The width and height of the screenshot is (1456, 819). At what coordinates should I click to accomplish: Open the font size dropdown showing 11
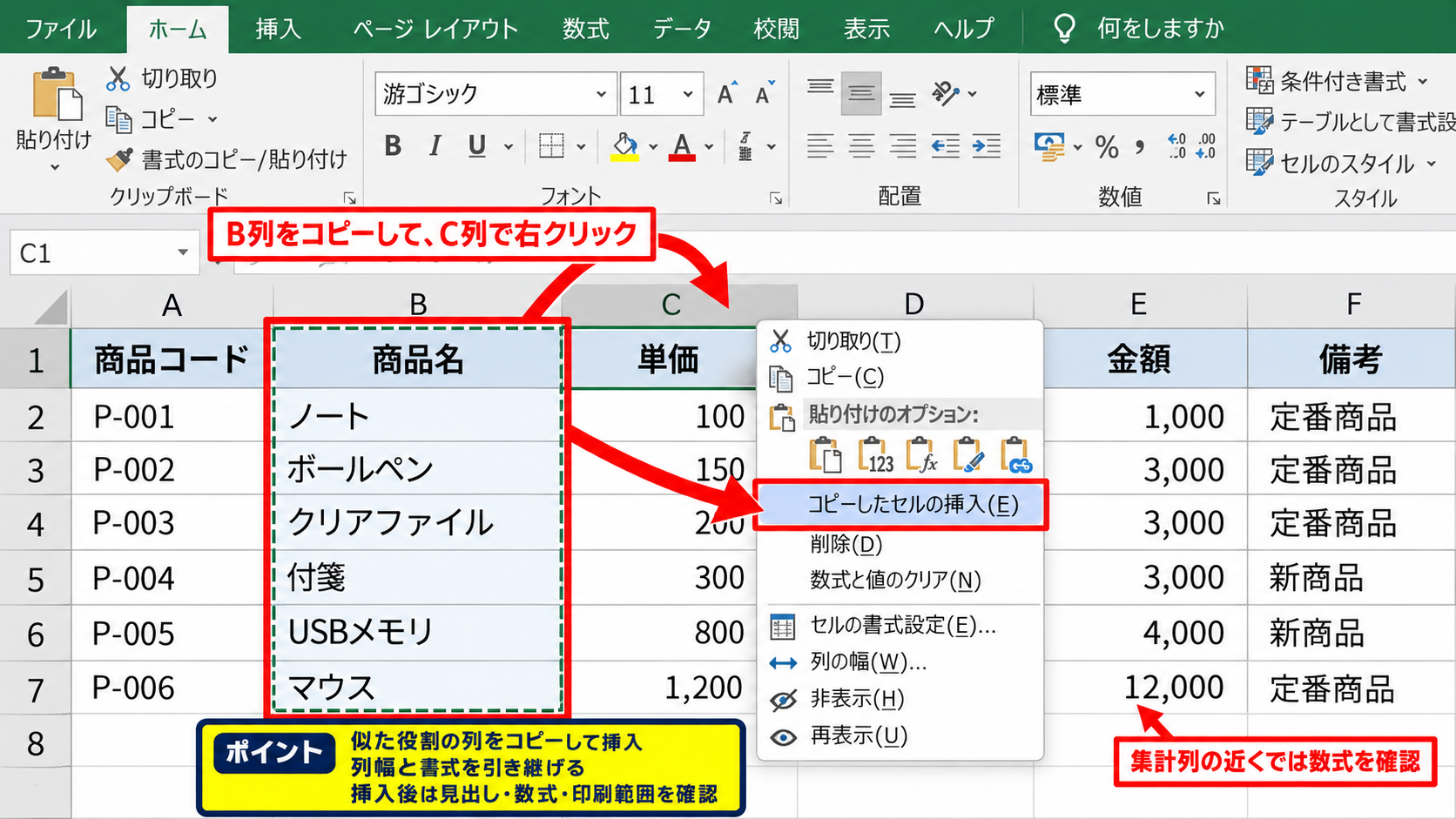point(688,94)
